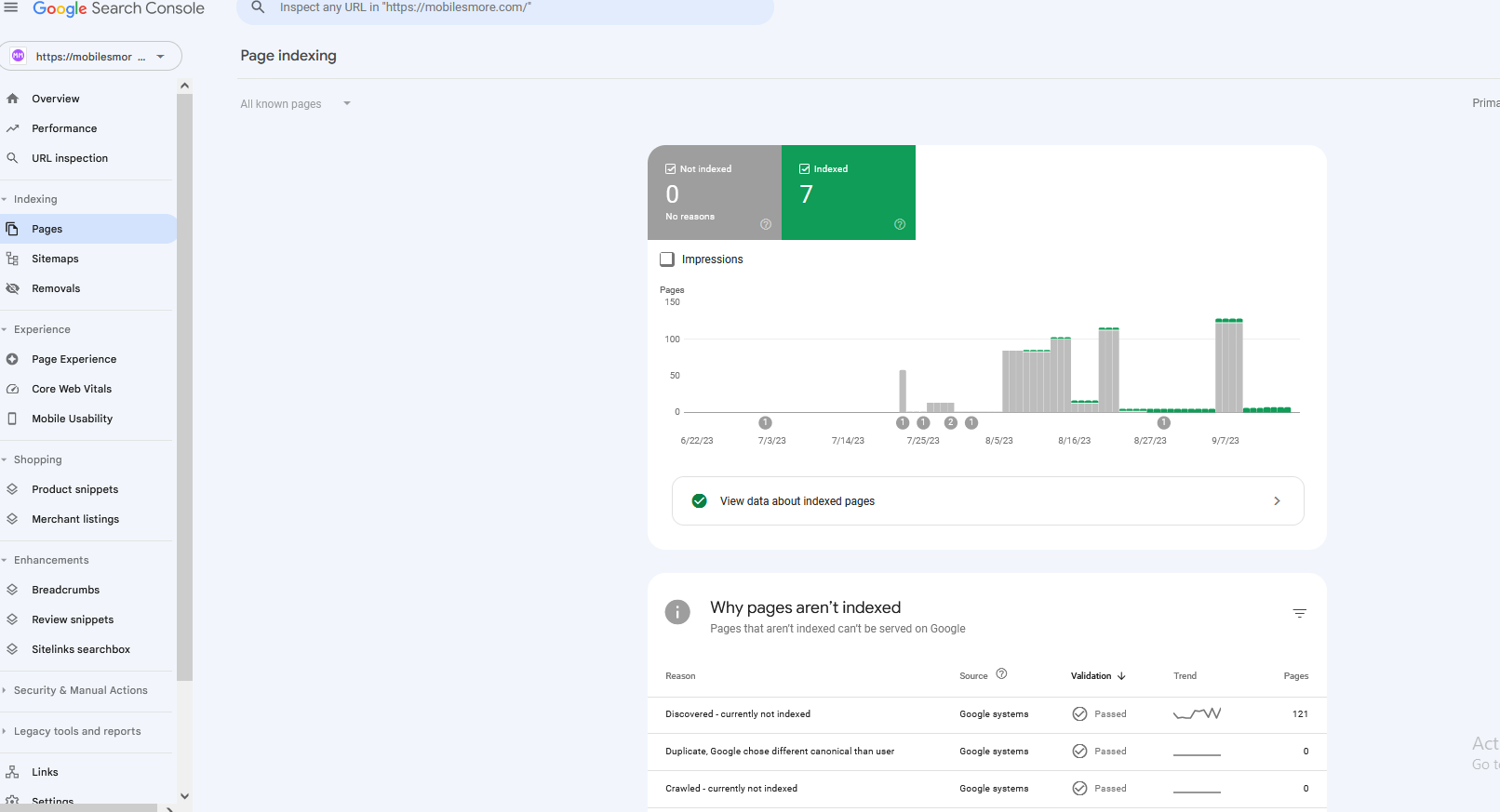Click the Google Search Console logo

pos(118,8)
